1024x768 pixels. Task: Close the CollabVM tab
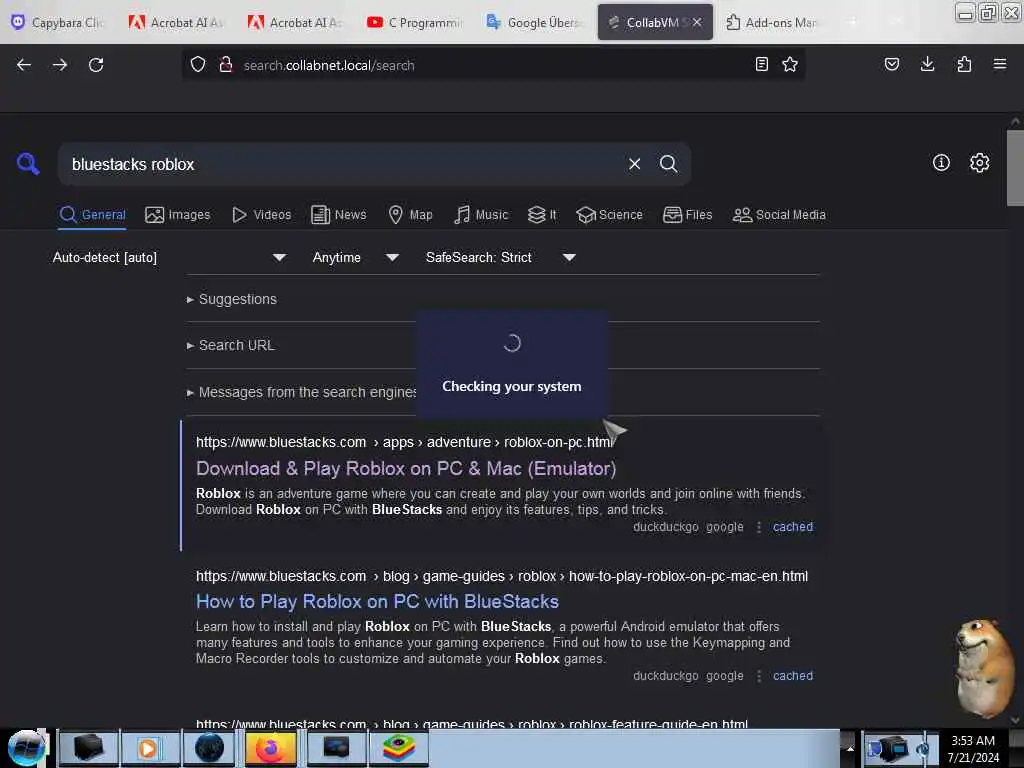coord(697,22)
